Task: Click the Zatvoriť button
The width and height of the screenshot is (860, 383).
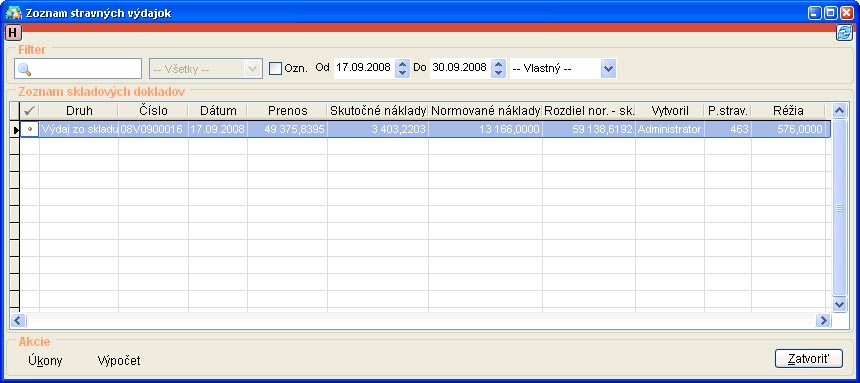Action: pos(808,358)
